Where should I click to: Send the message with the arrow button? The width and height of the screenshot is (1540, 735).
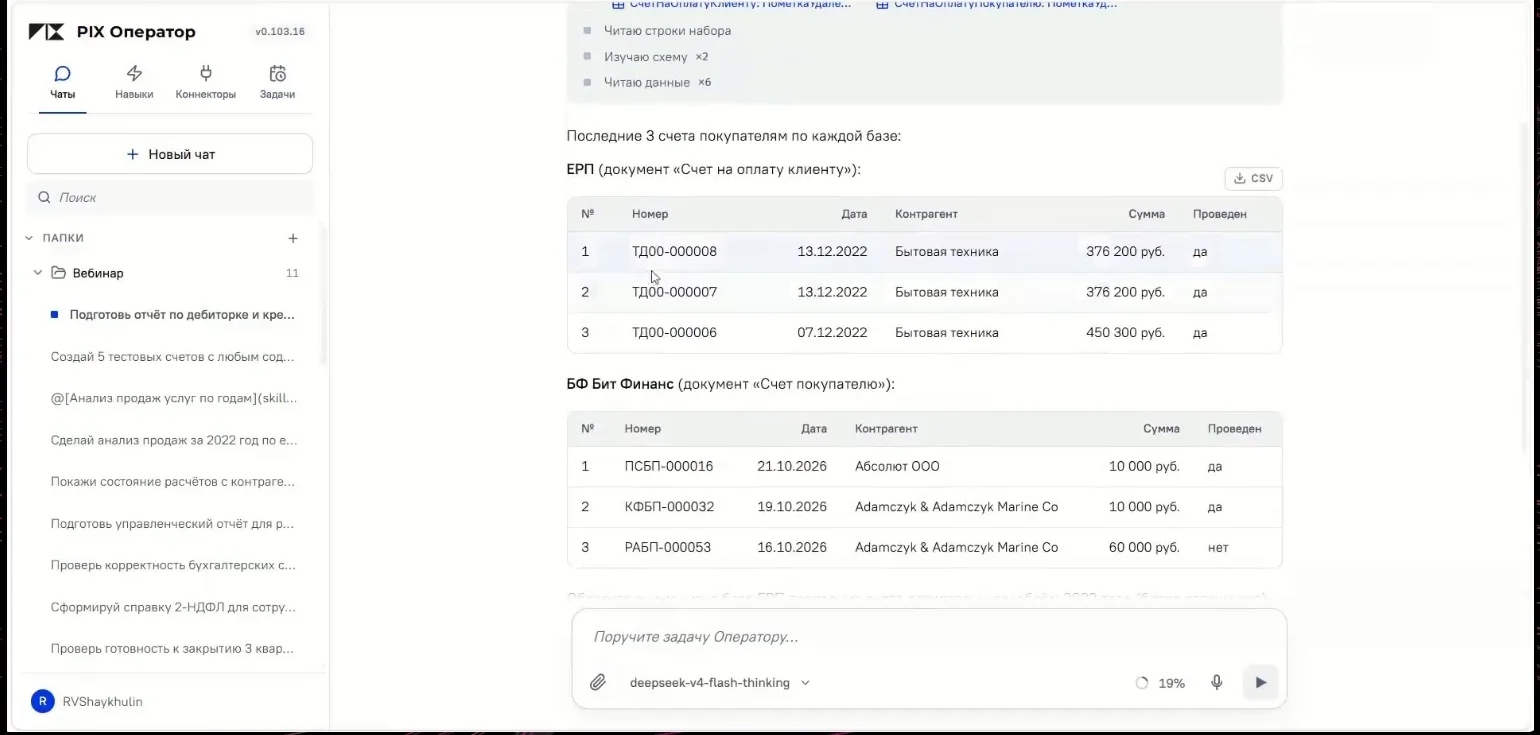tap(1260, 683)
